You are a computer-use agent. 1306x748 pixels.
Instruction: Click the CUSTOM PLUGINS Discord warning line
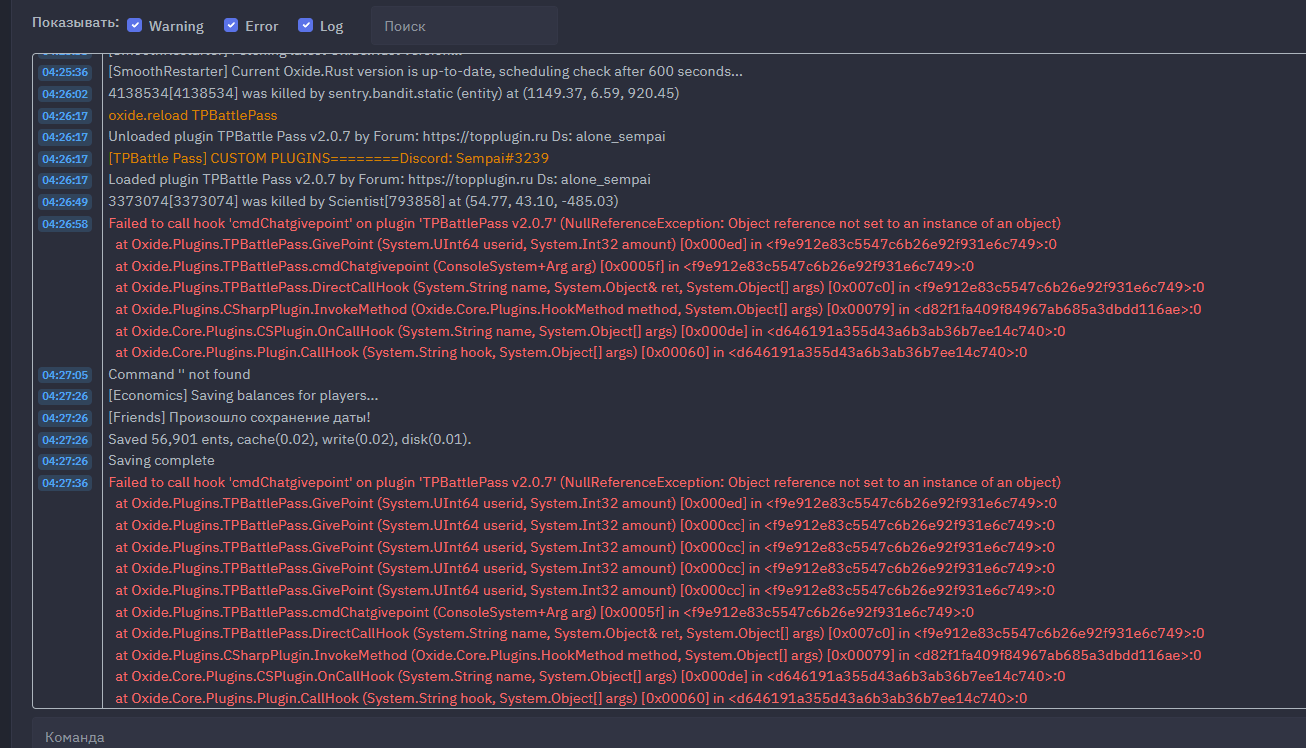click(328, 158)
